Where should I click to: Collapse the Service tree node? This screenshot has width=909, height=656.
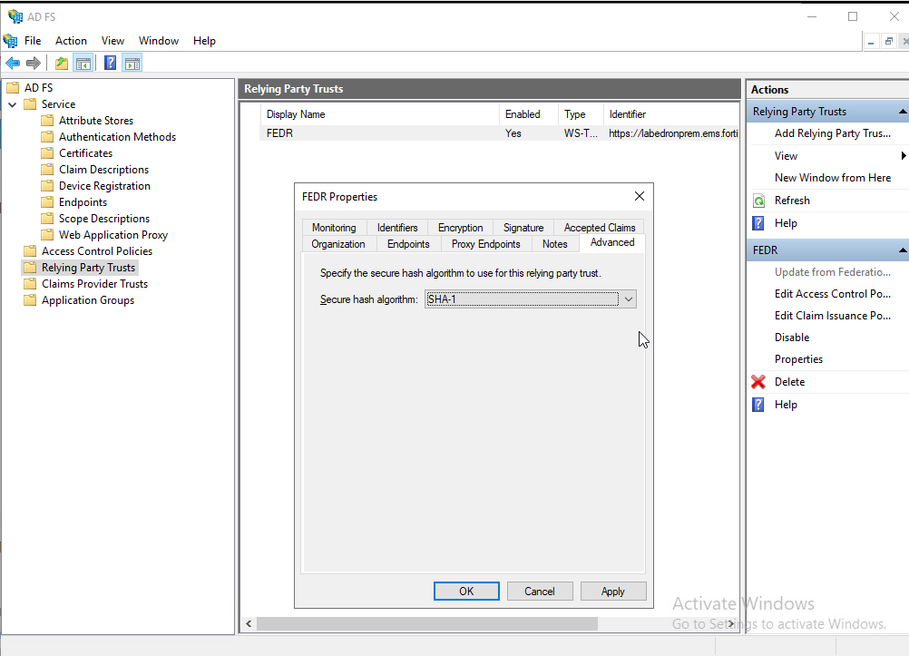click(12, 105)
